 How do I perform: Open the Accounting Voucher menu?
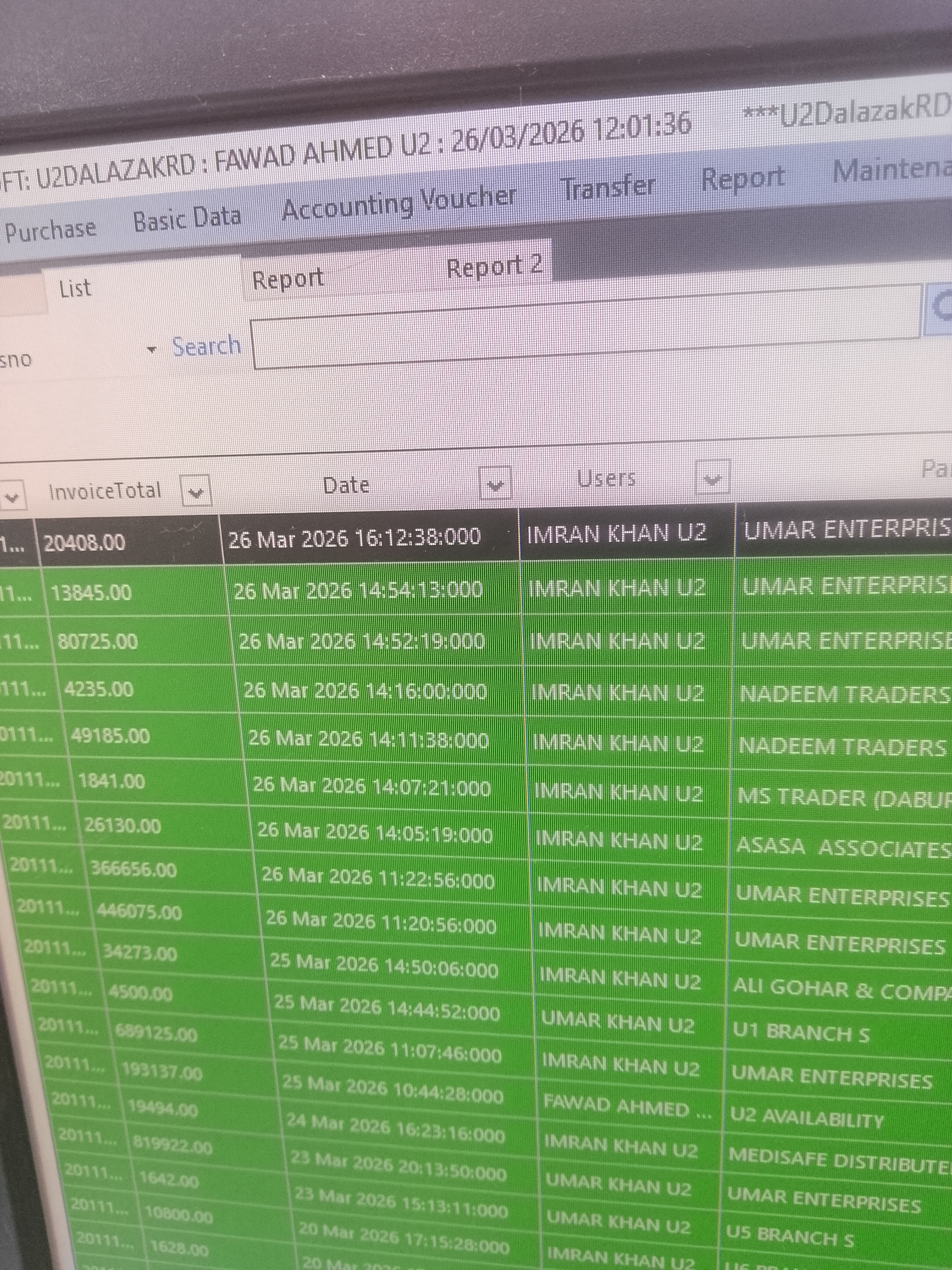(399, 203)
